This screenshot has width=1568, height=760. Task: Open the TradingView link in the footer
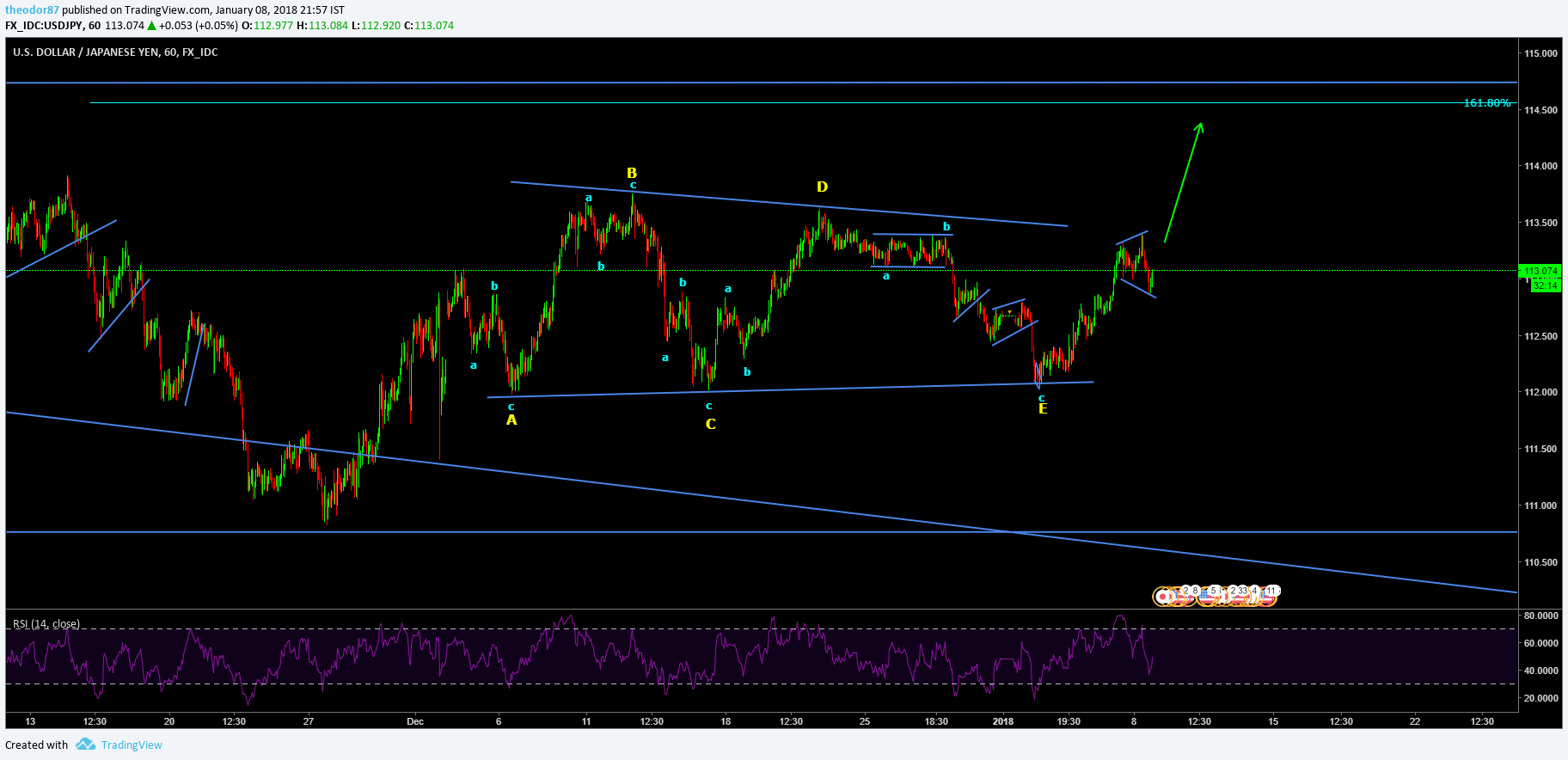coord(132,745)
